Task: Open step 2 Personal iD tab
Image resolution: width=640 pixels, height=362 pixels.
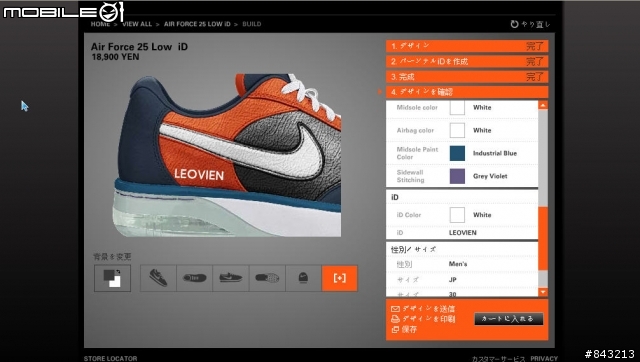Action: pos(467,61)
